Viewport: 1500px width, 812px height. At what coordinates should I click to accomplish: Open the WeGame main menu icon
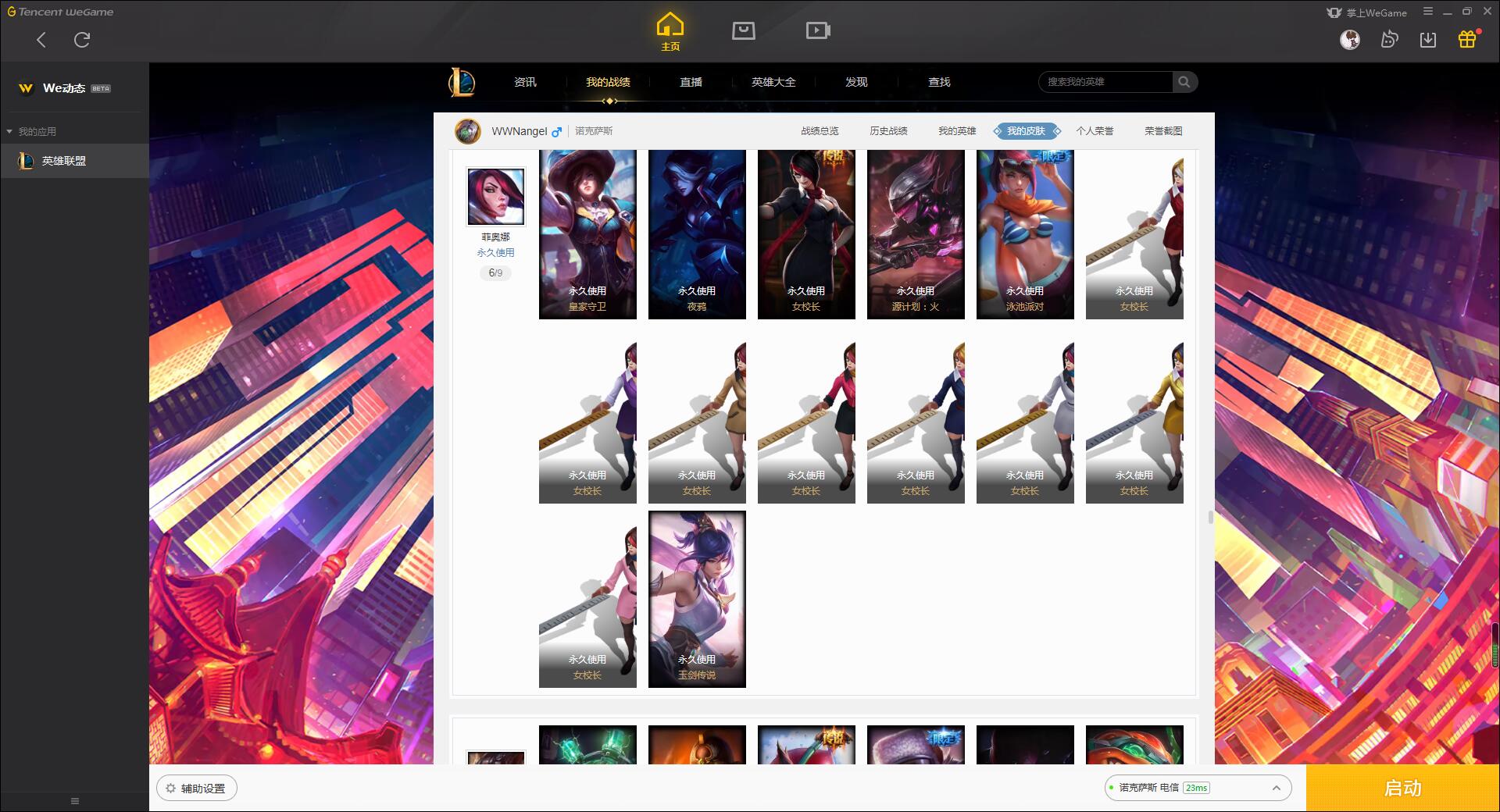coord(1427,12)
